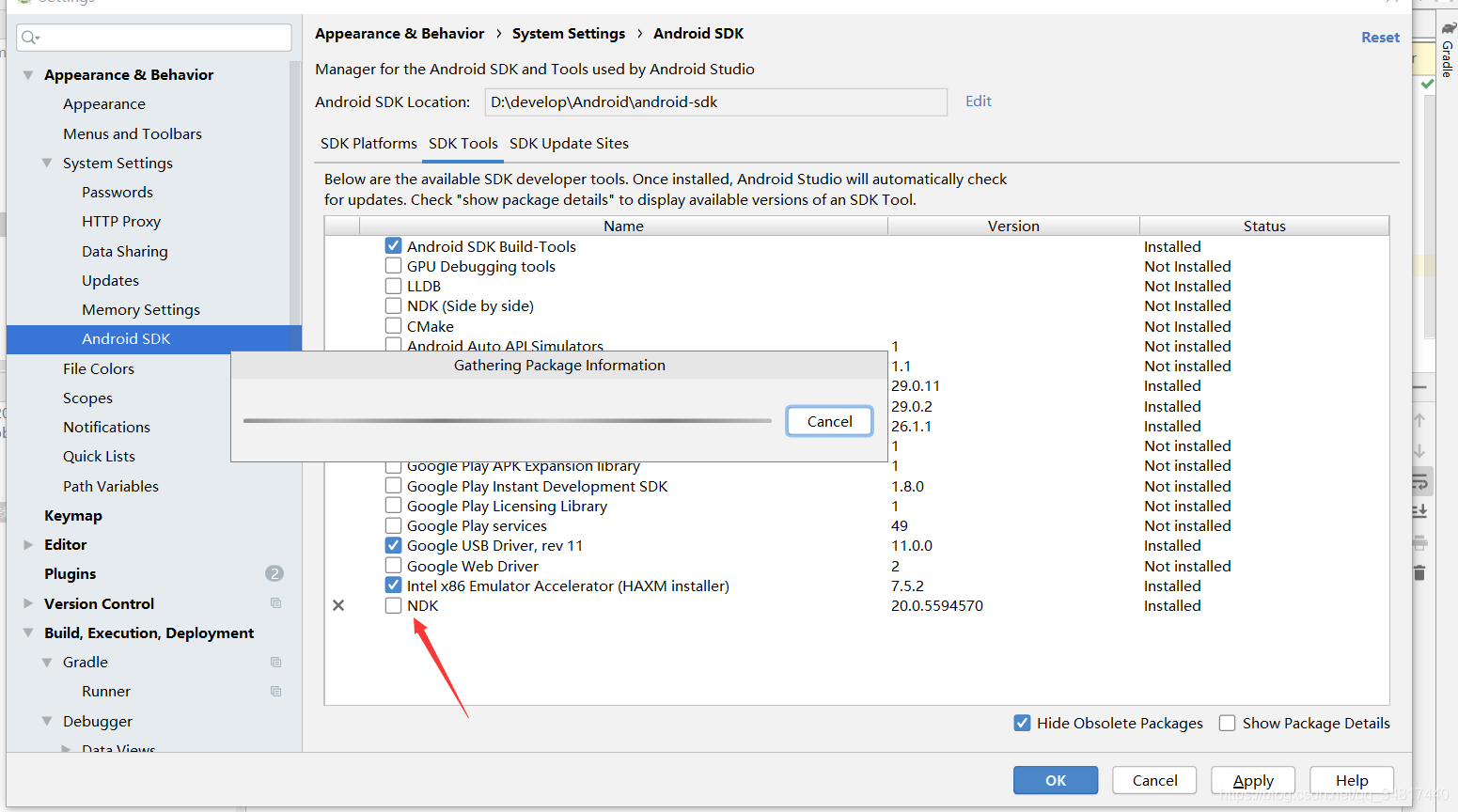This screenshot has height=812, width=1458.
Task: Expand the Version Control tree node
Action: coord(28,603)
